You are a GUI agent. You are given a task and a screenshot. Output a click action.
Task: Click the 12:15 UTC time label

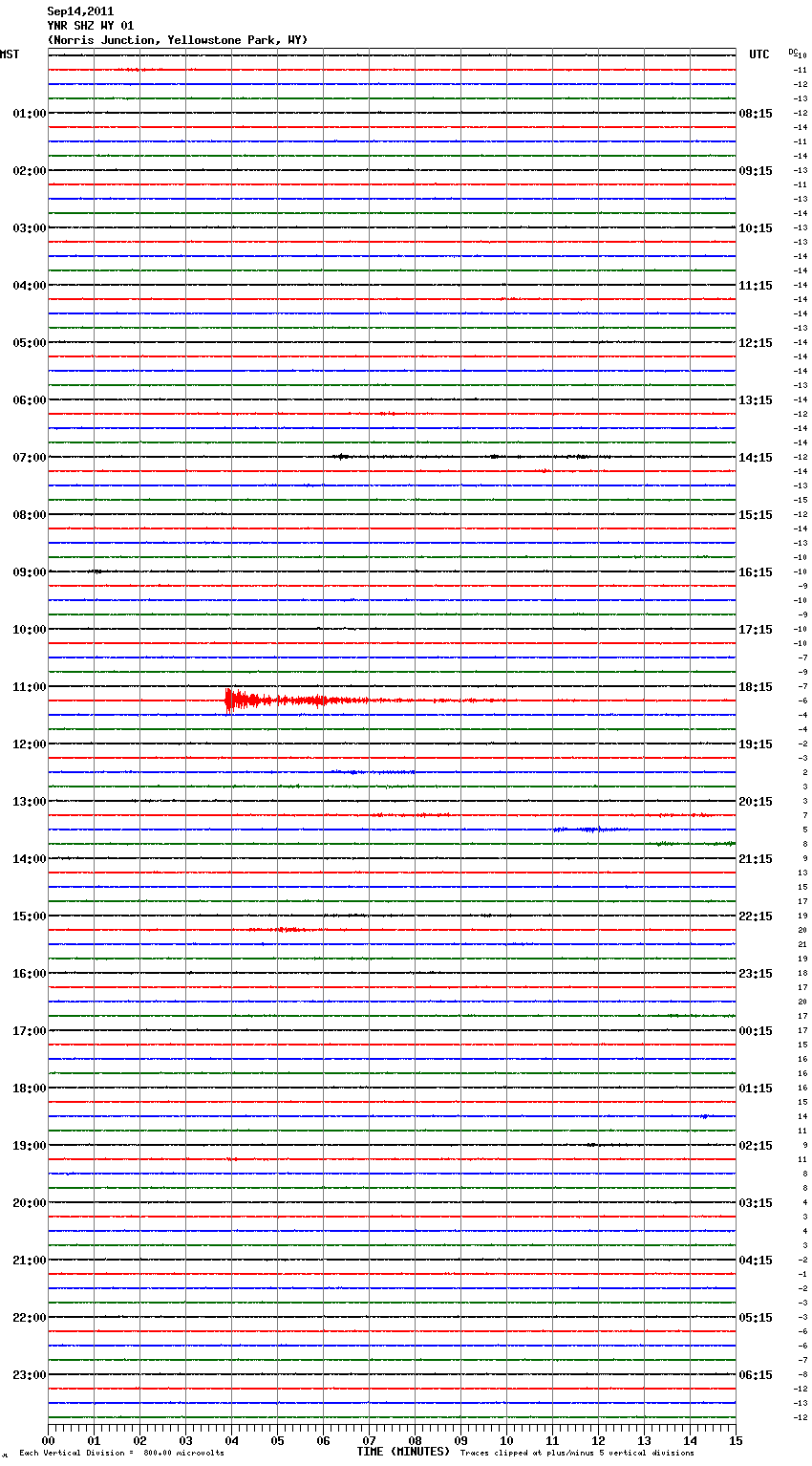756,343
